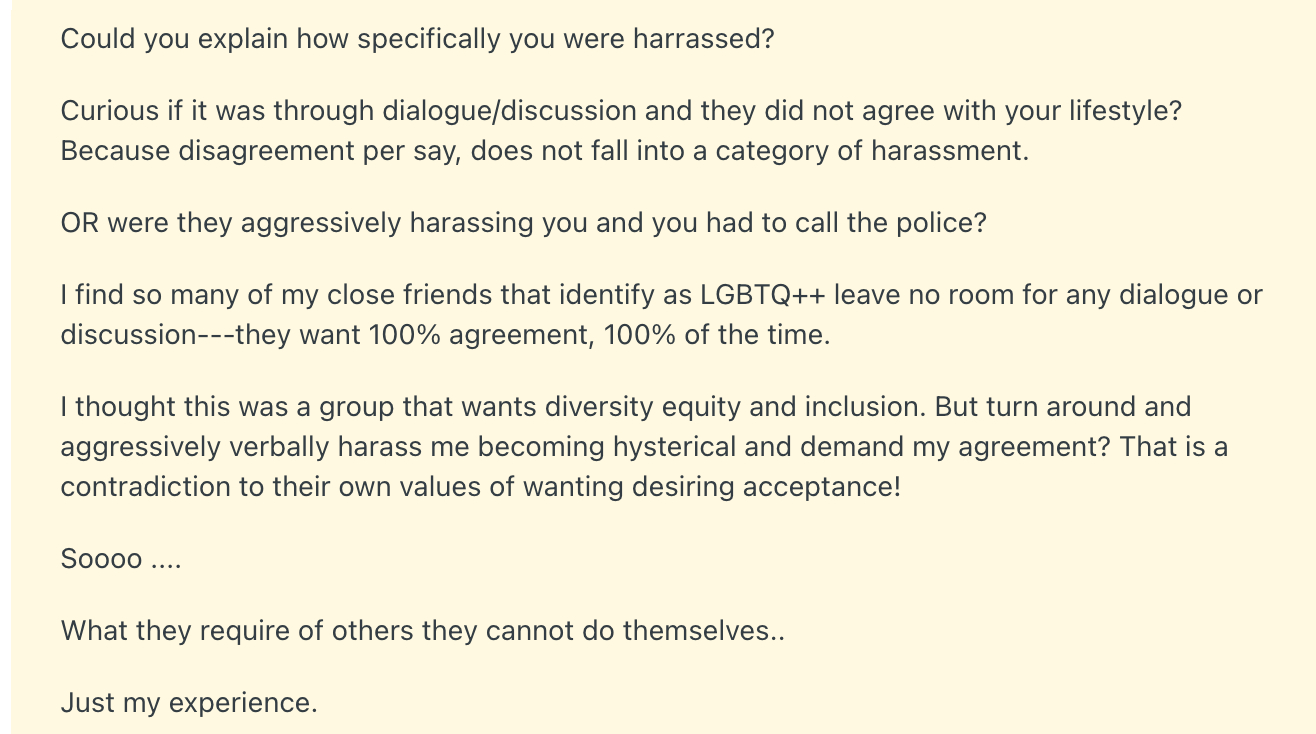The image size is (1316, 734).
Task: Click the closing line 'Just my experience.'
Action: (188, 703)
